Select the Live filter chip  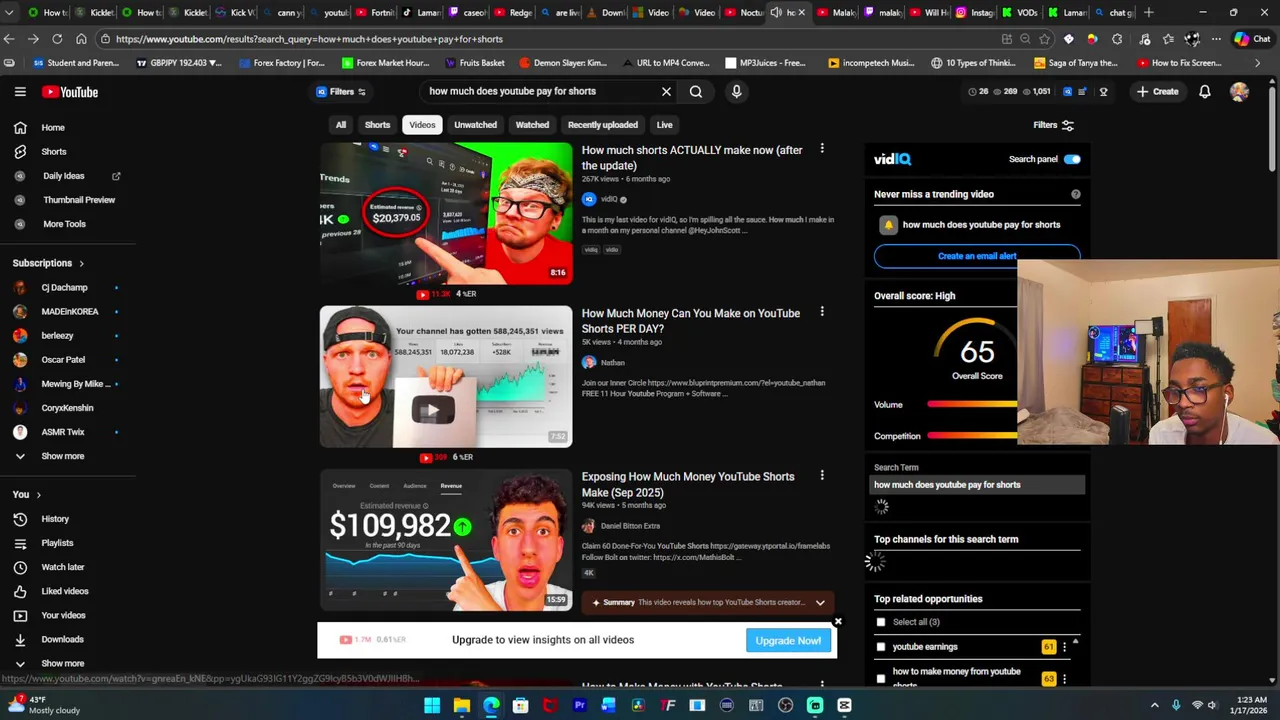664,125
